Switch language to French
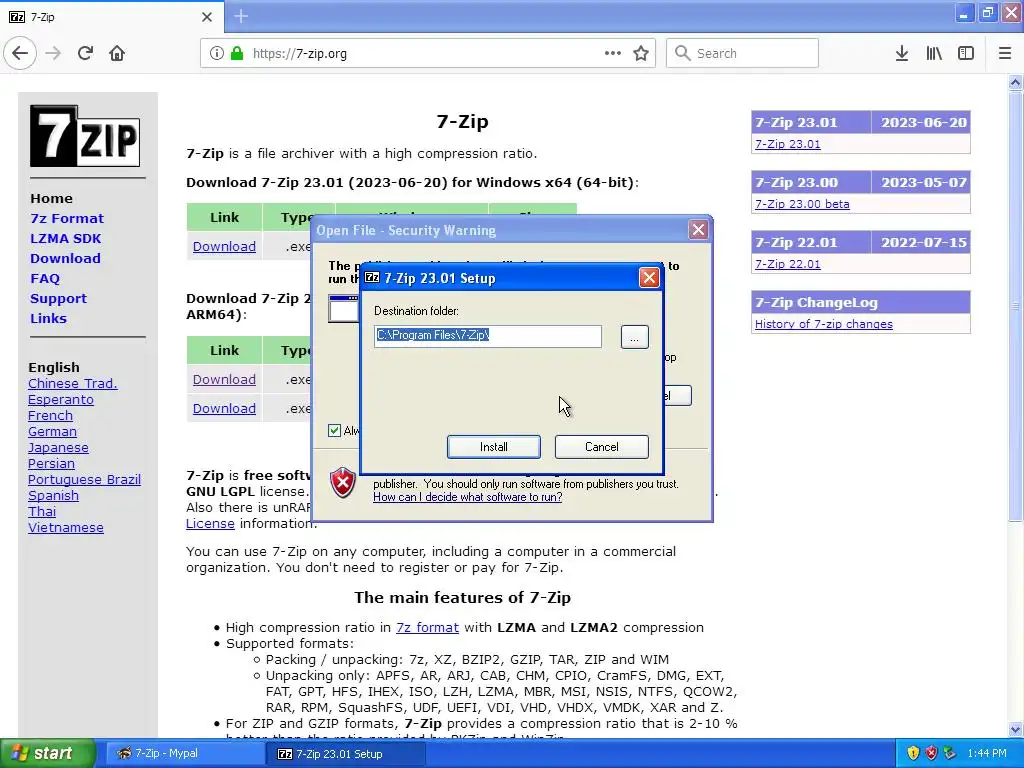This screenshot has height=768, width=1024. [50, 415]
